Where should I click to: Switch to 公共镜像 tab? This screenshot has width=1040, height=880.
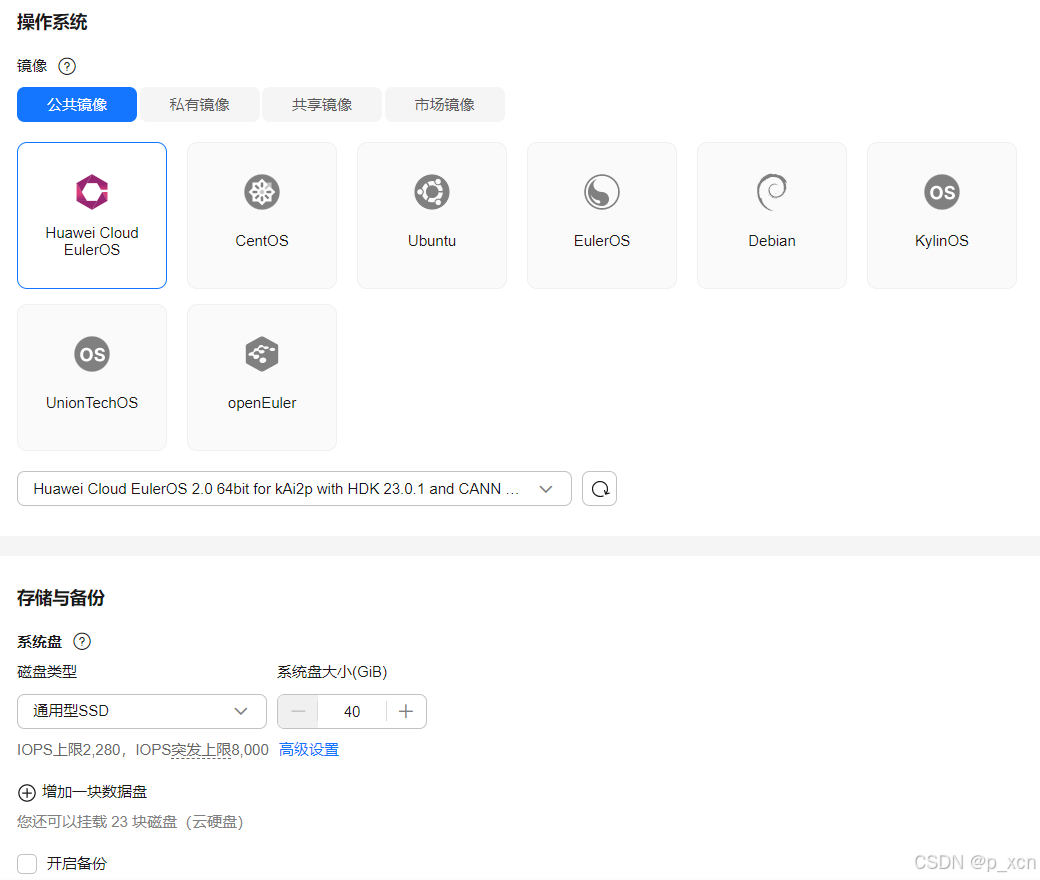point(77,105)
